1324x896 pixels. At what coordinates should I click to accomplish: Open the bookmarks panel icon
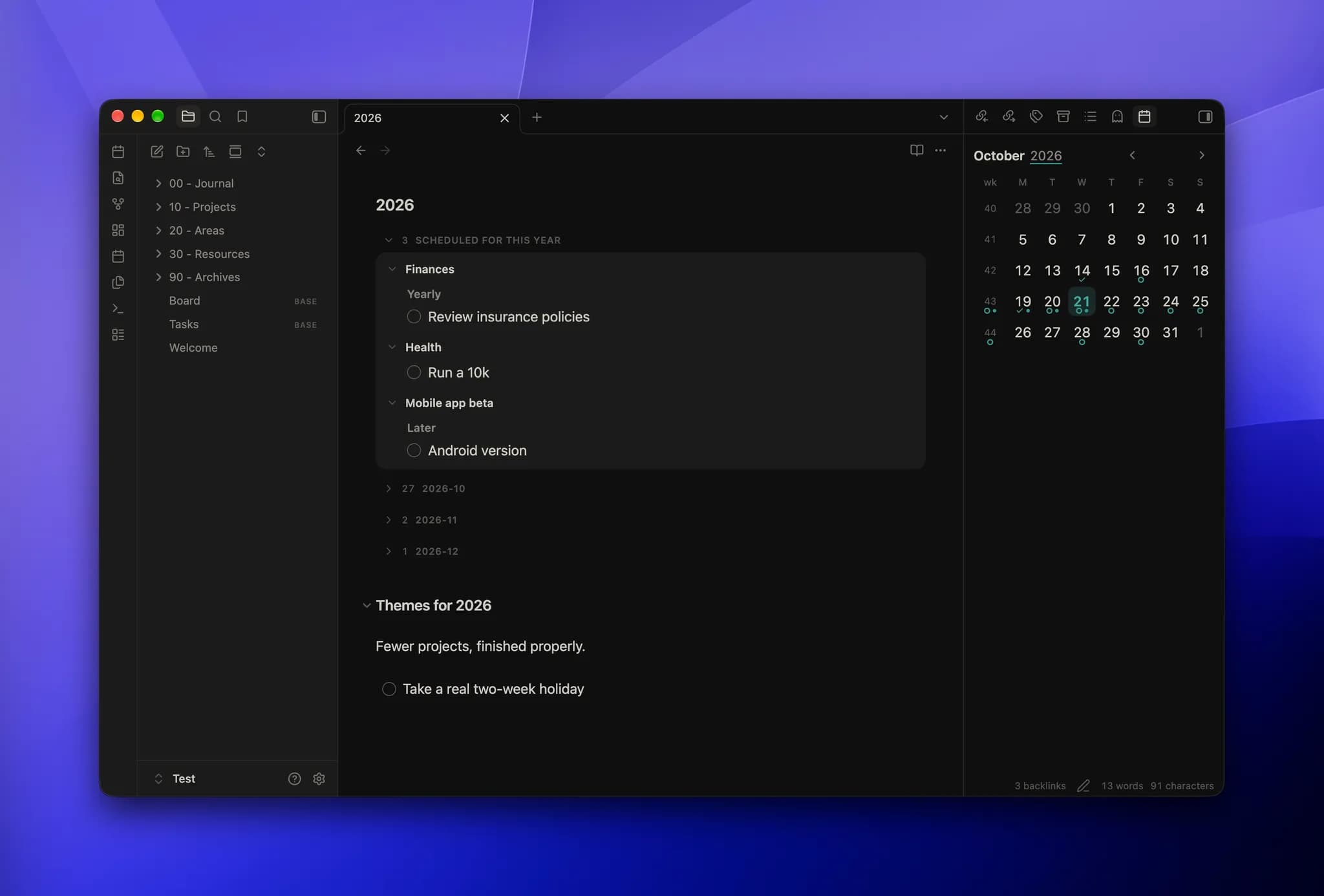pyautogui.click(x=242, y=116)
